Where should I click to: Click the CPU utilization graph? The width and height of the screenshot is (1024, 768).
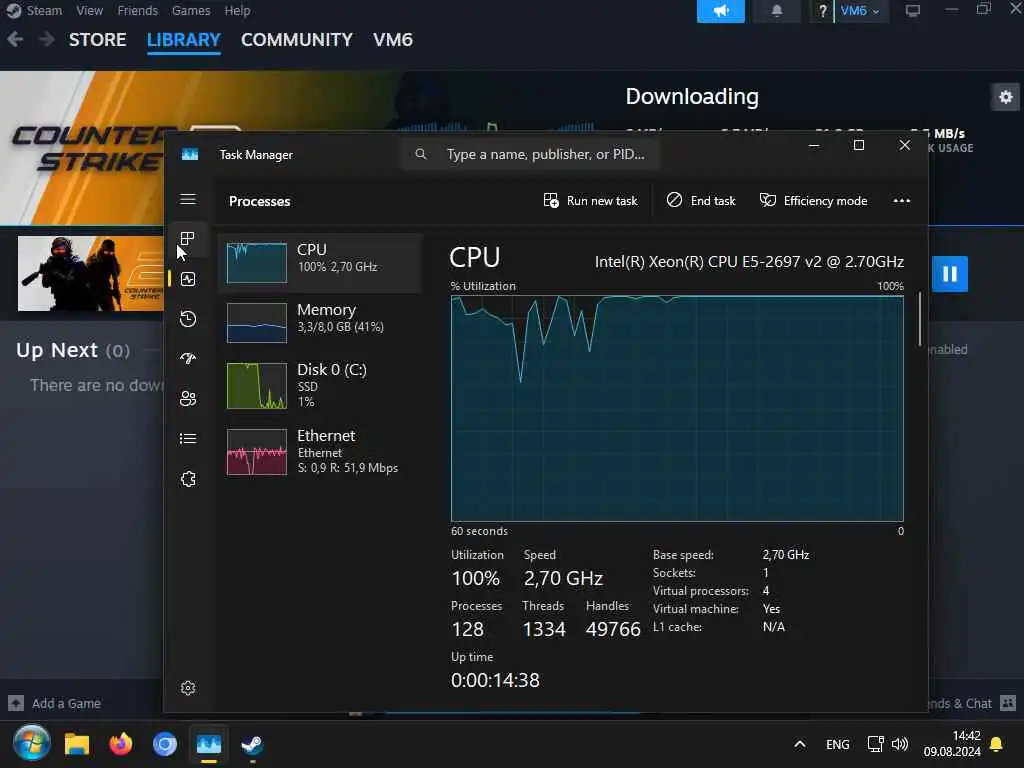click(x=677, y=408)
